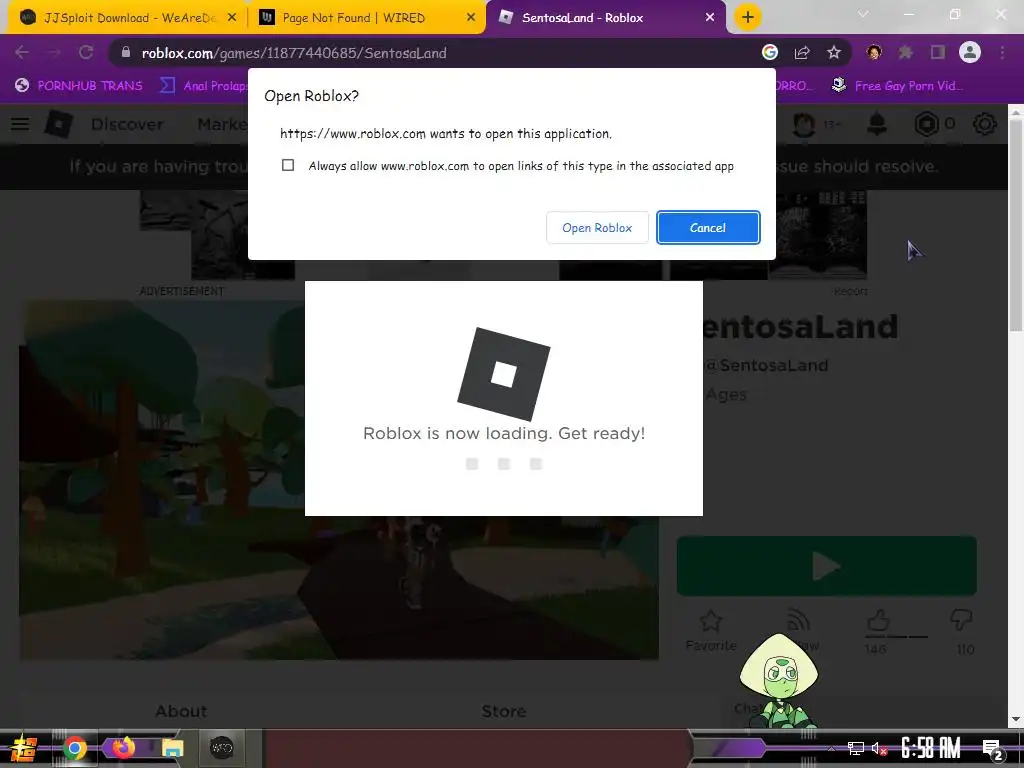Open the Extensions puzzle-piece menu
This screenshot has height=768, width=1024.
[x=905, y=52]
